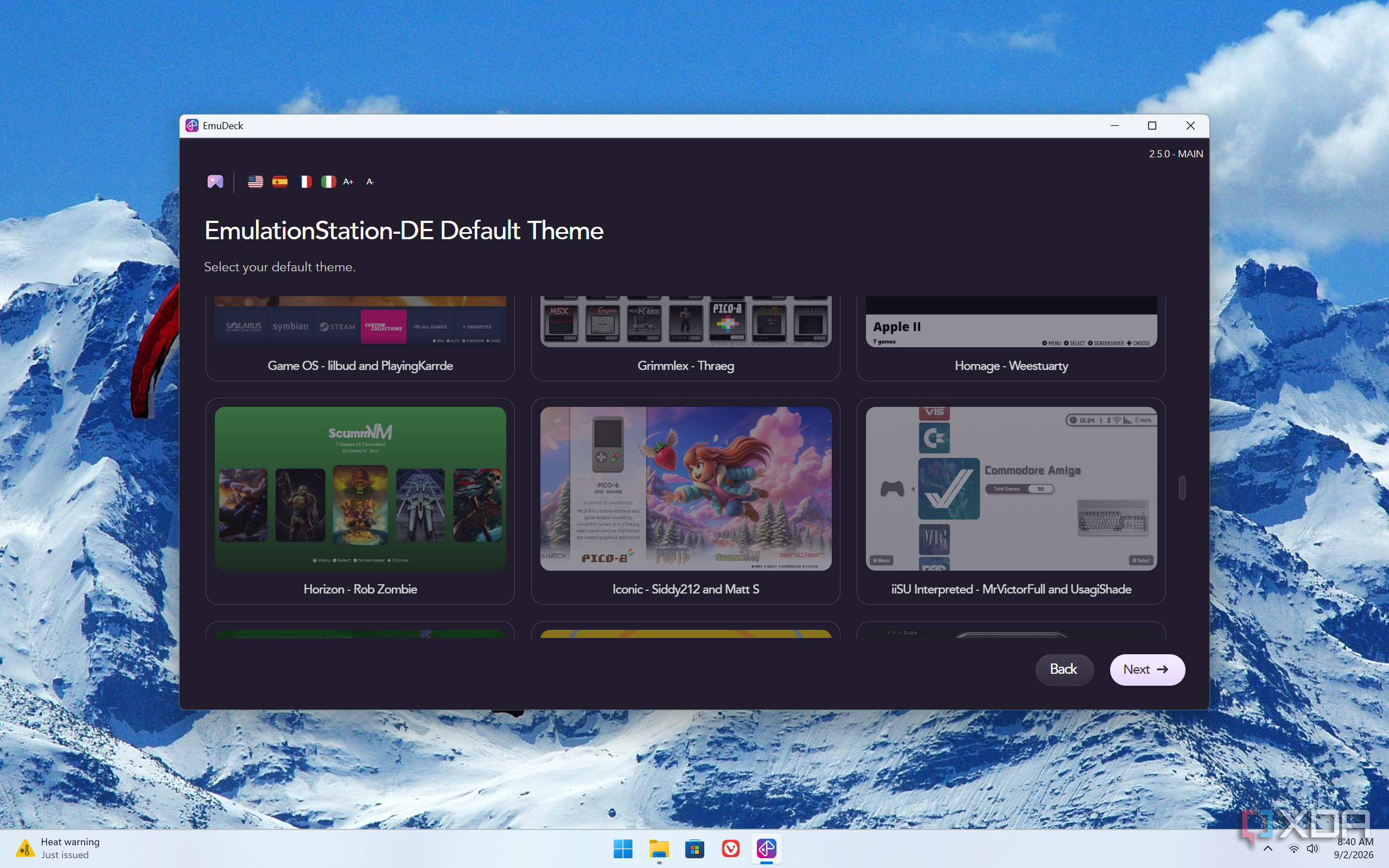Select the Spanish flag language icon
This screenshot has width=1389, height=868.
point(280,181)
